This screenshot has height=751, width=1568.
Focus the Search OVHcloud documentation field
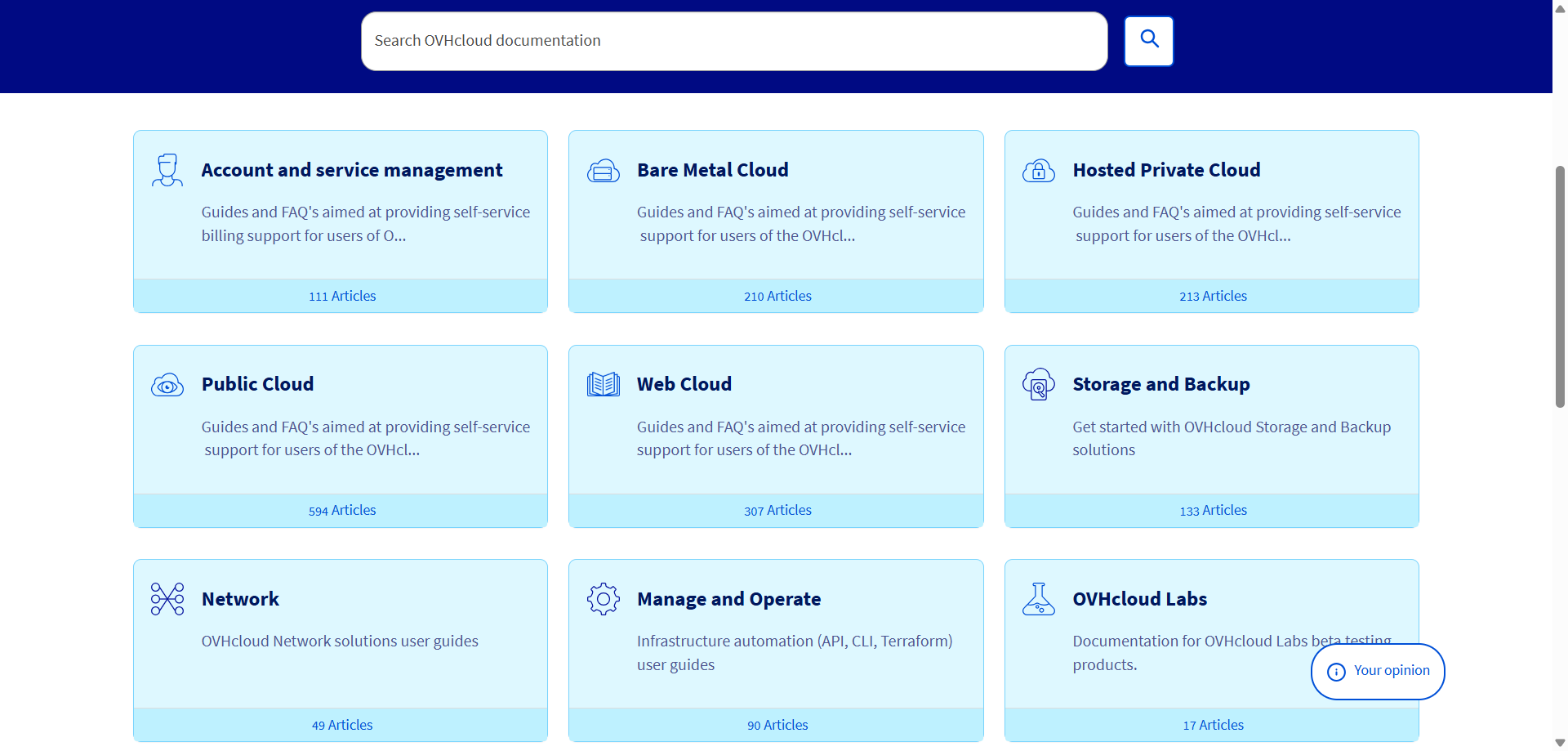[734, 41]
